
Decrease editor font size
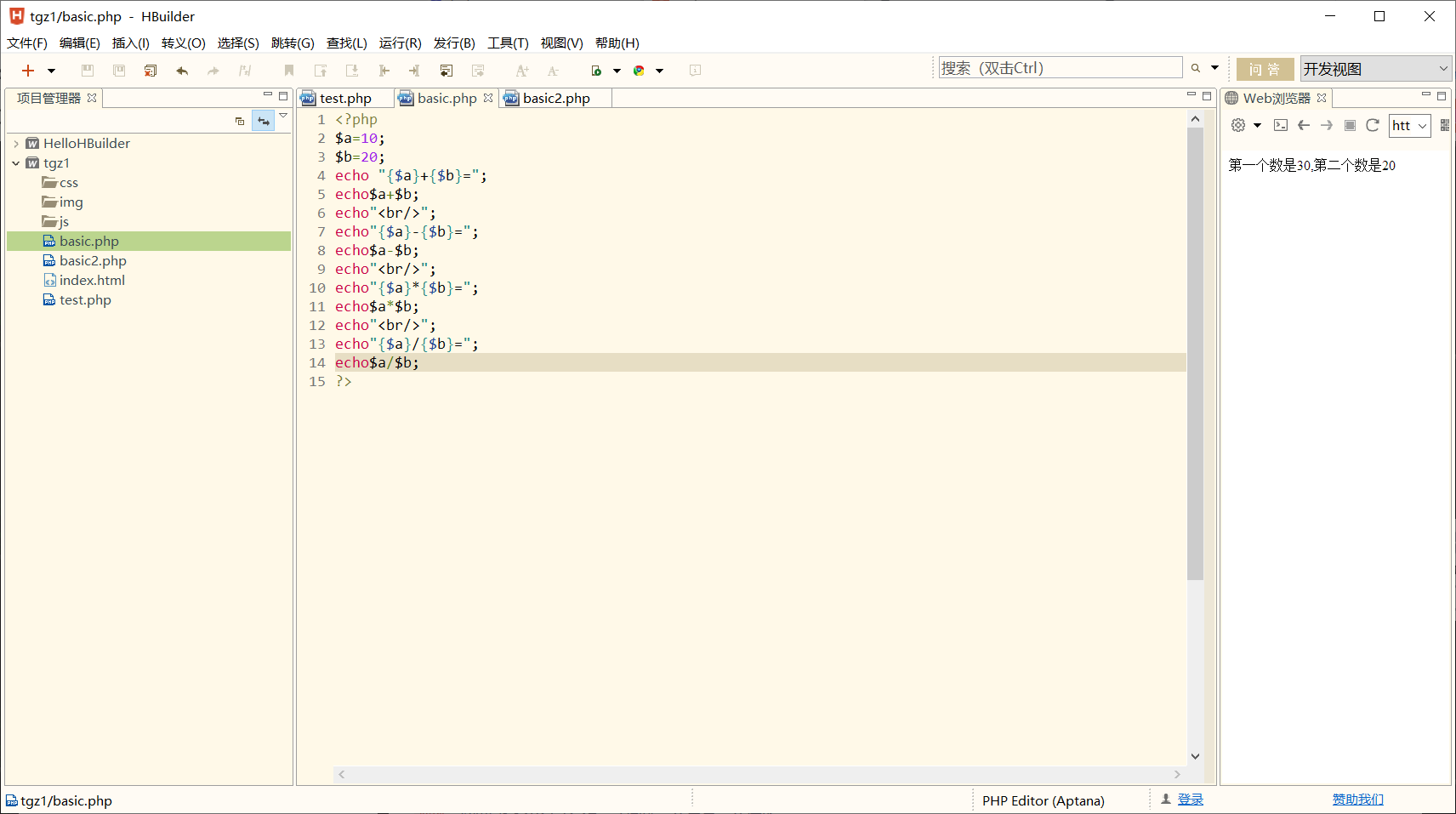(x=552, y=71)
